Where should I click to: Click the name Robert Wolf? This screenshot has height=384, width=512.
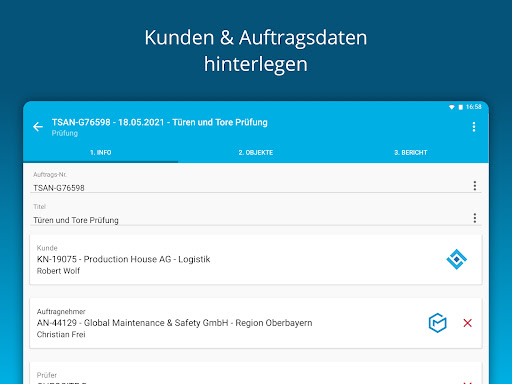[58, 271]
